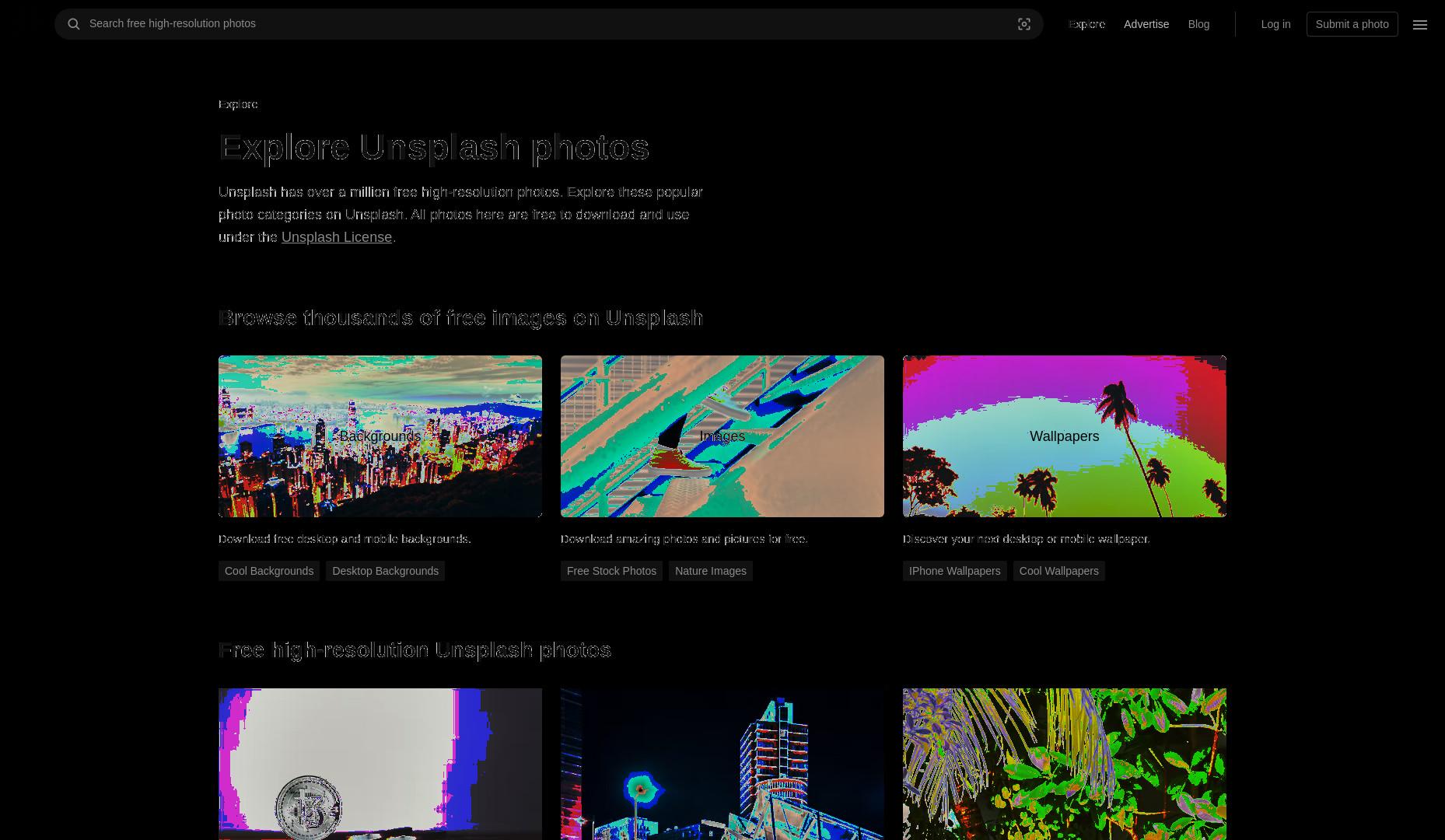This screenshot has width=1445, height=840.
Task: Open the Backgrounds category thumbnail
Action: click(380, 436)
